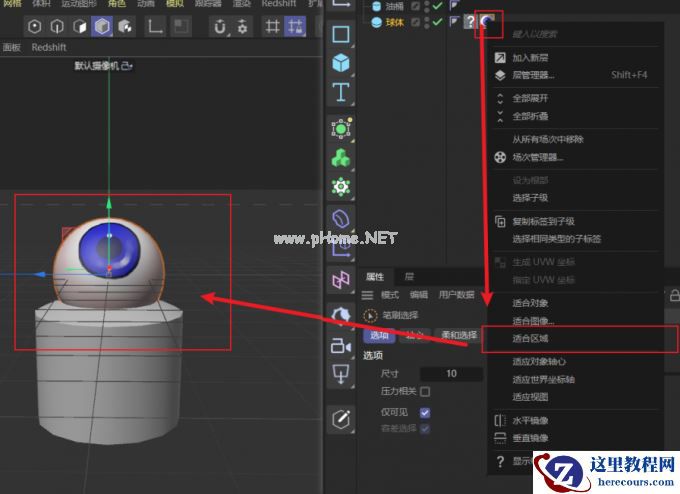
Task: Click the make editable pen hexagon icon
Action: coord(341,419)
